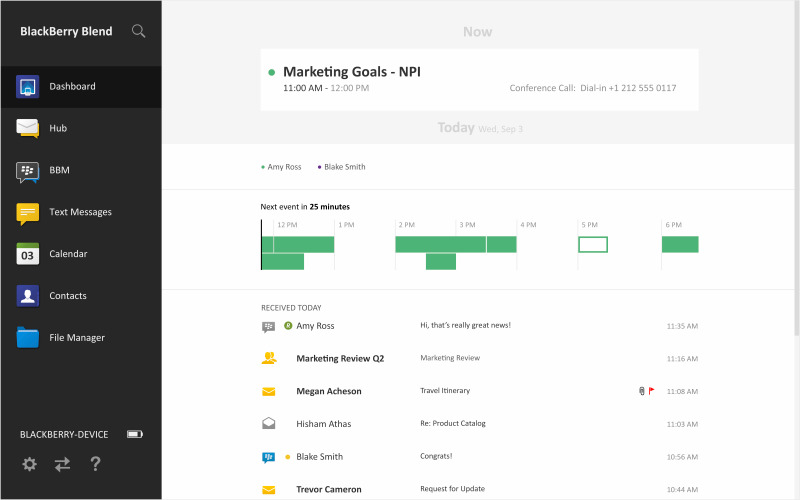Click the envelope icon beside Trevor Cameron

pyautogui.click(x=268, y=490)
